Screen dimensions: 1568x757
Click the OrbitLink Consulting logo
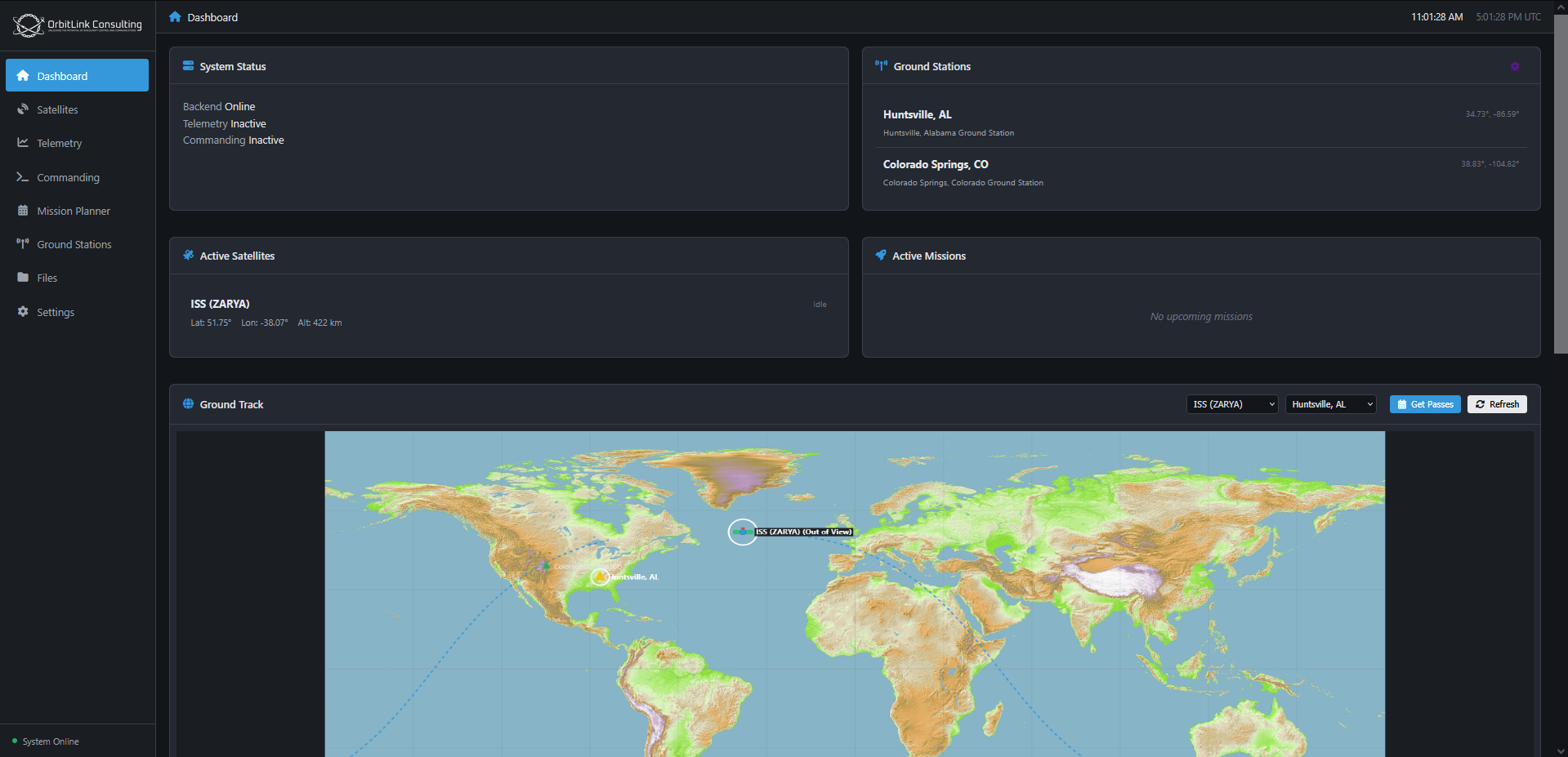(78, 25)
